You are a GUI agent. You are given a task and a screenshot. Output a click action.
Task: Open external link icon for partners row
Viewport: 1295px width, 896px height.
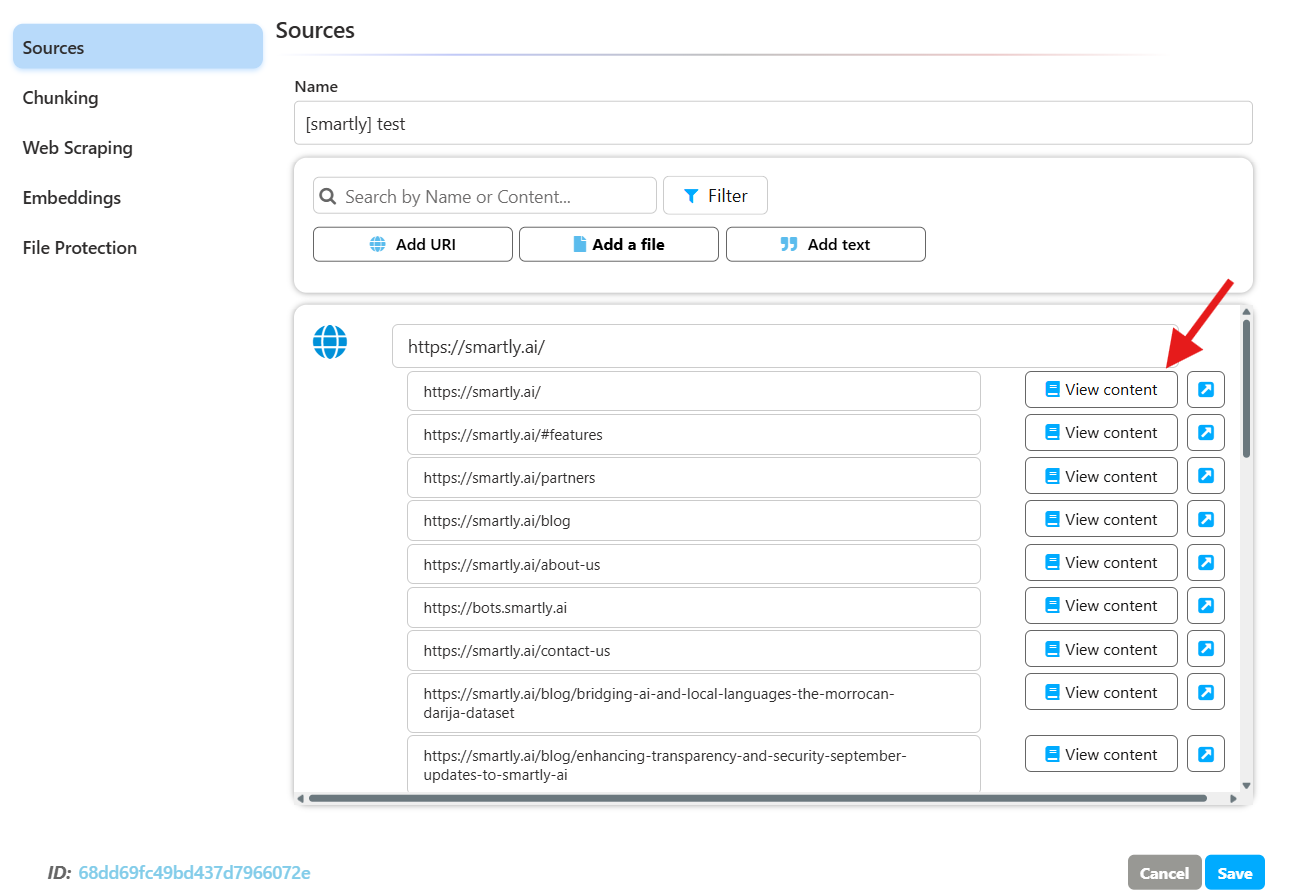pos(1205,476)
